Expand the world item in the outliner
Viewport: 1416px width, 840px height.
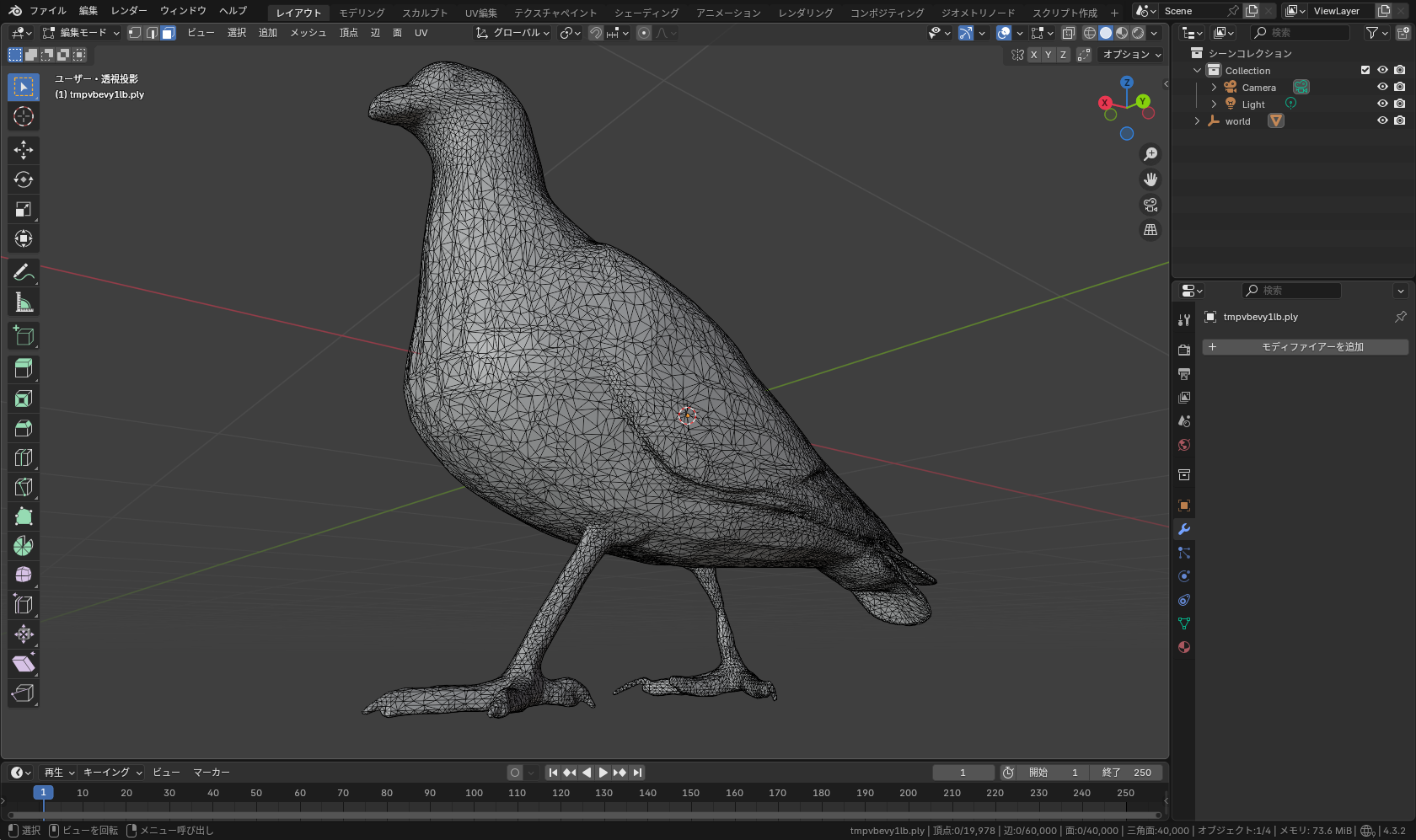[x=1196, y=120]
